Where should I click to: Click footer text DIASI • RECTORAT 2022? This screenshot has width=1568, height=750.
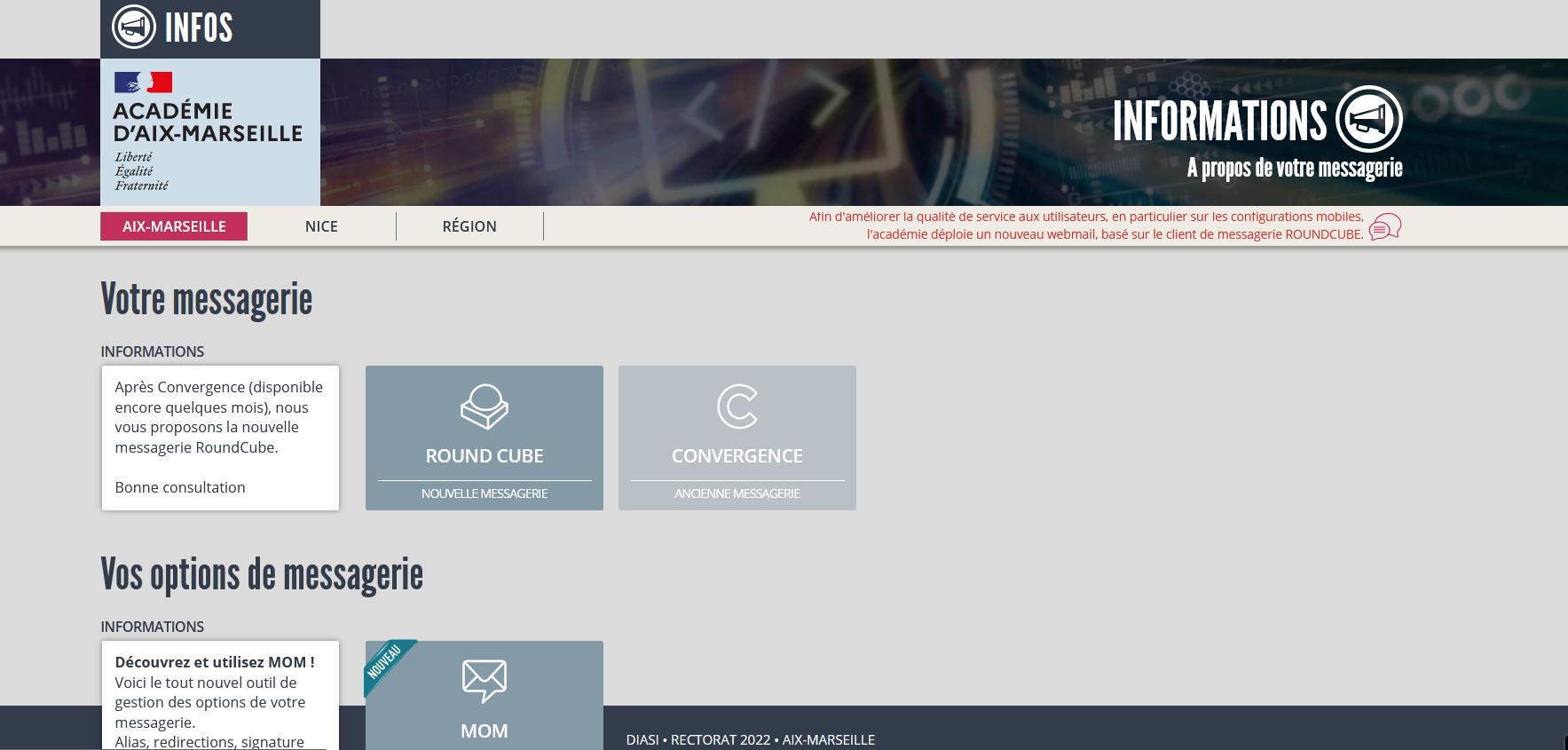point(751,739)
